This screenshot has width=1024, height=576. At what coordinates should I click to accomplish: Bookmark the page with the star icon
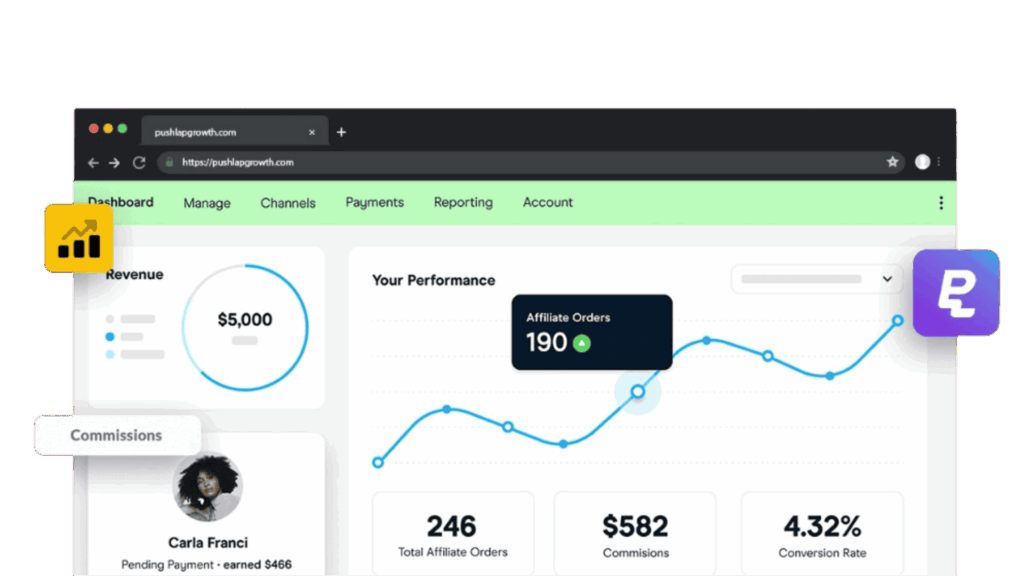tap(892, 162)
